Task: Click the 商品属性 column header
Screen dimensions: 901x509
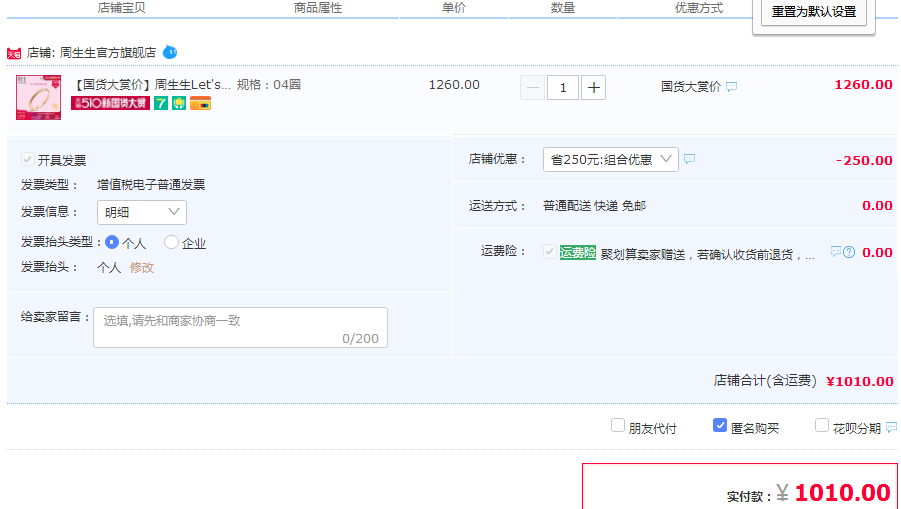Action: pos(318,8)
